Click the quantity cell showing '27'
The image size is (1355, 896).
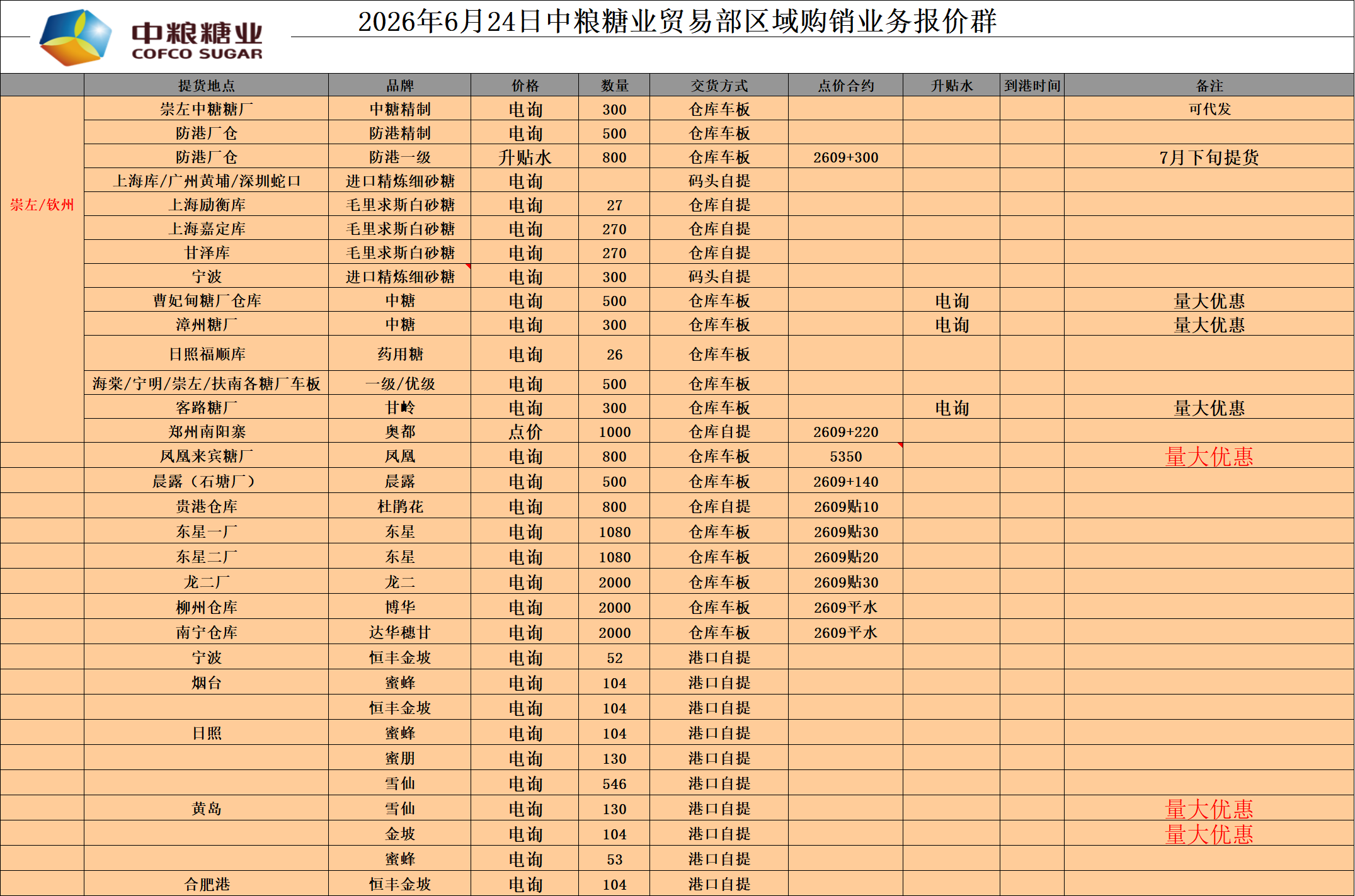614,205
